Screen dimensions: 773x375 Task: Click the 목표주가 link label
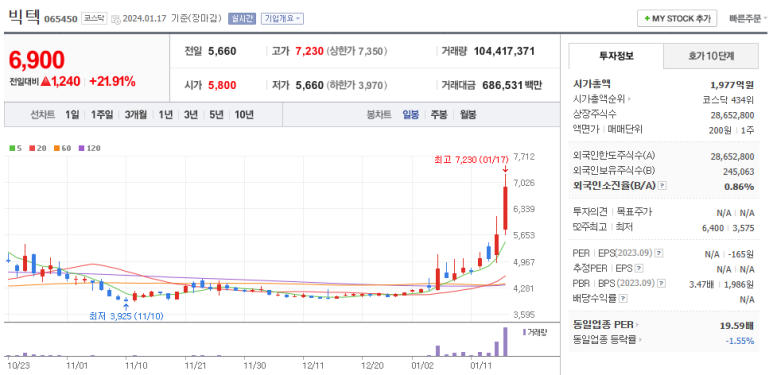(634, 212)
